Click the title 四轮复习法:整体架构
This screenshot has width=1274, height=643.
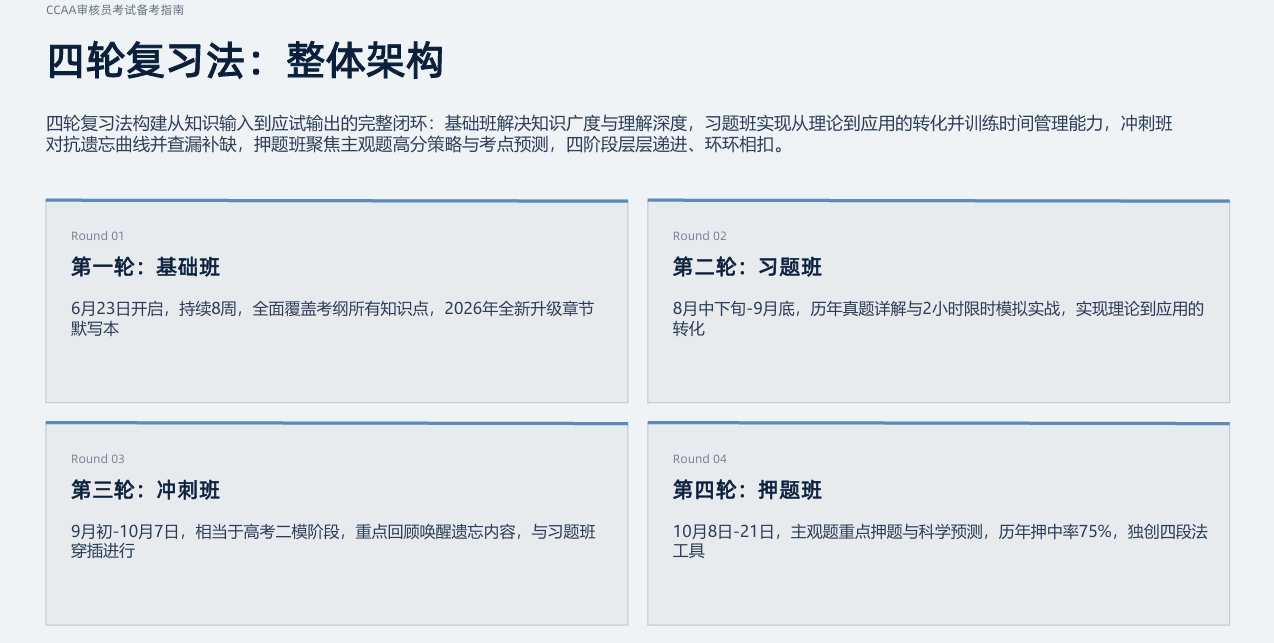coord(245,62)
